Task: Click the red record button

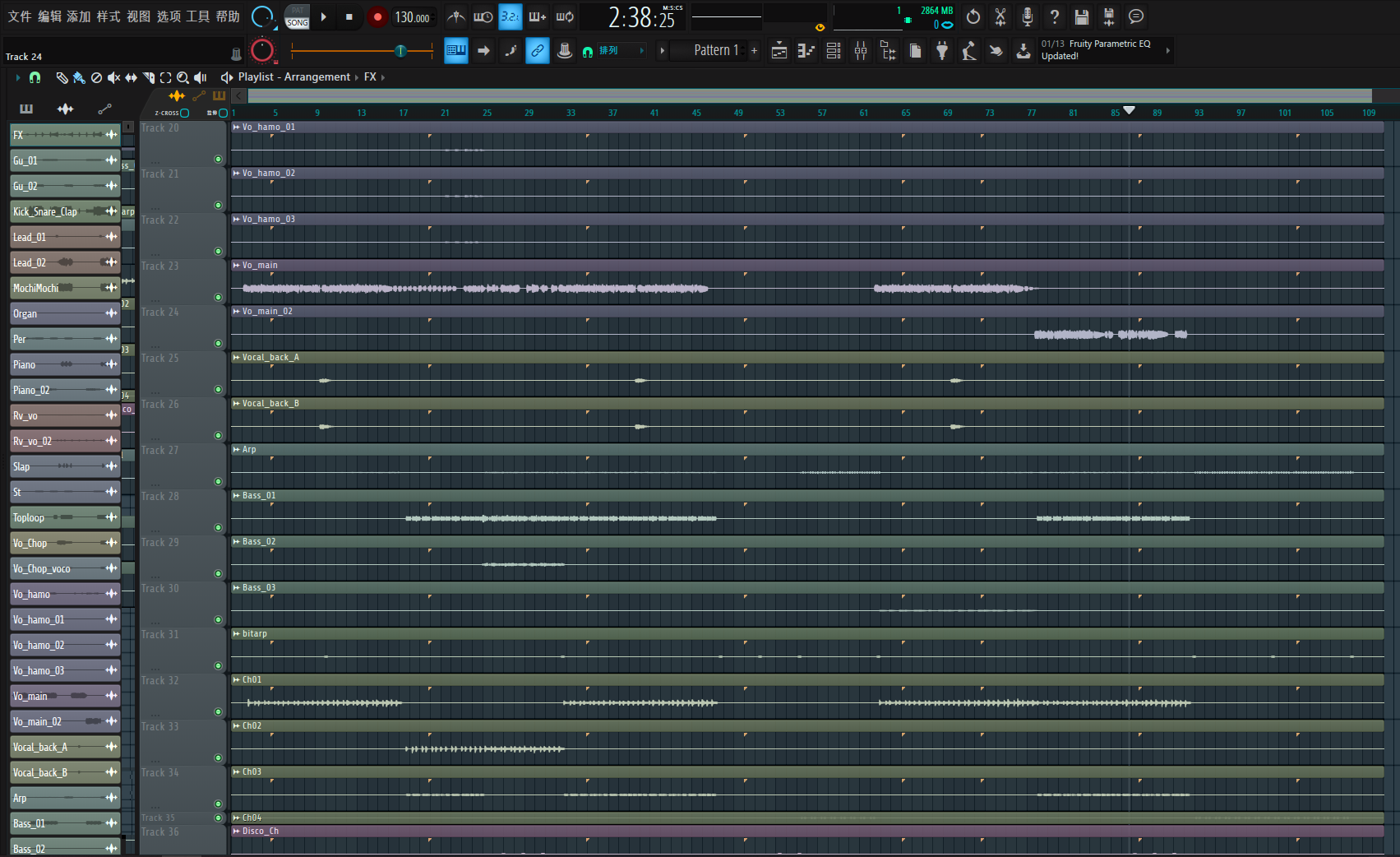Action: [377, 16]
